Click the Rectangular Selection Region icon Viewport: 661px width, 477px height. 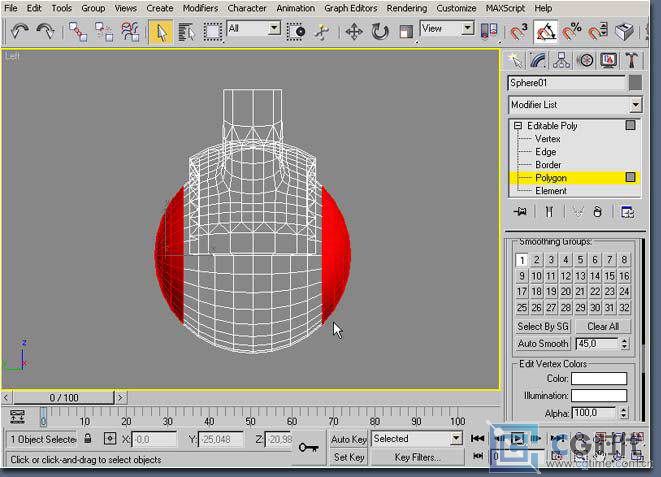(x=212, y=32)
